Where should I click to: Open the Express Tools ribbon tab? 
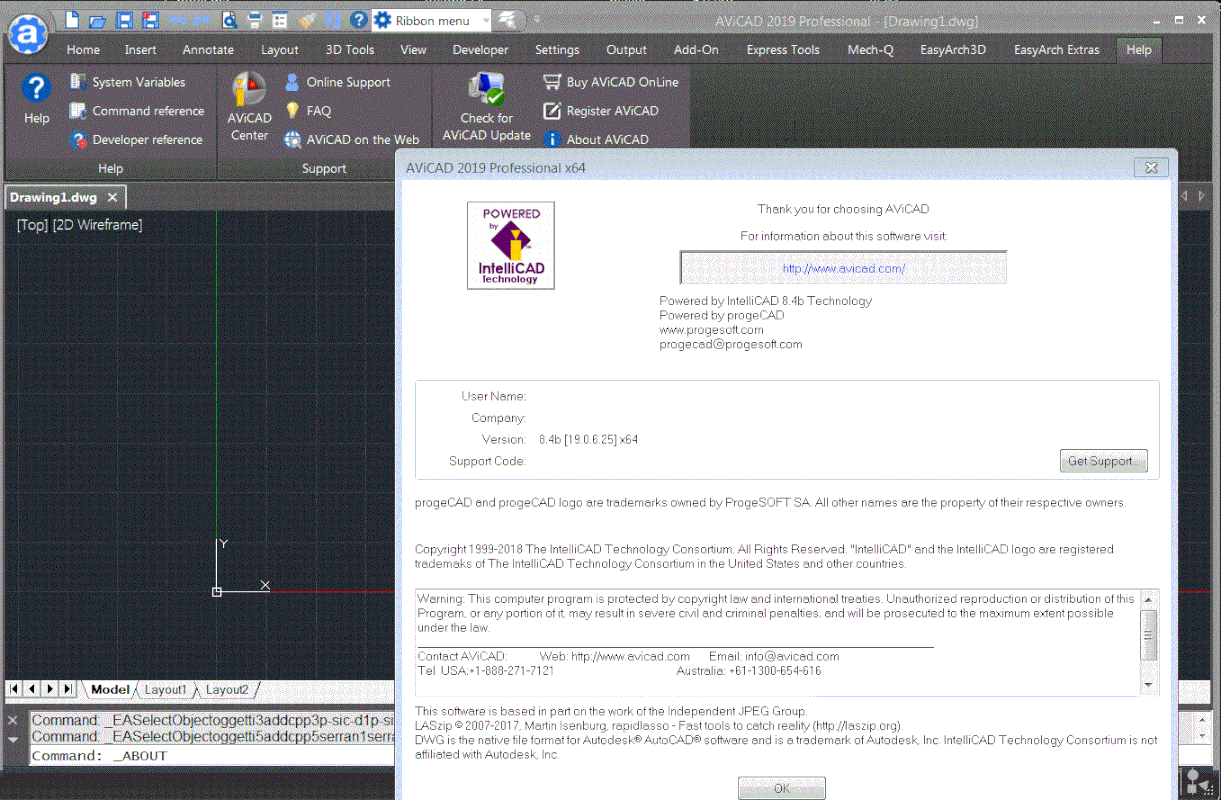(783, 50)
